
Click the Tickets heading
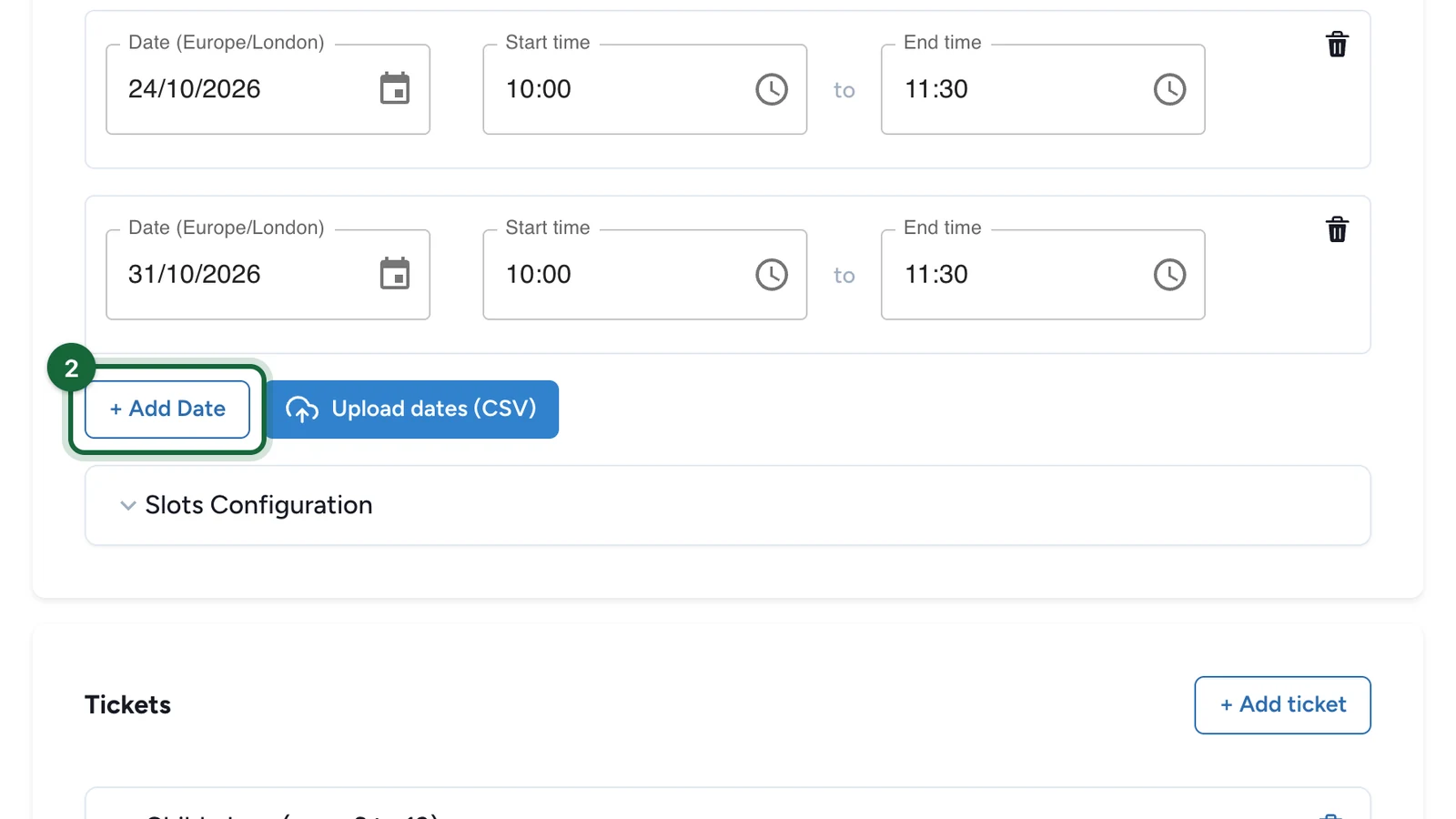127,705
